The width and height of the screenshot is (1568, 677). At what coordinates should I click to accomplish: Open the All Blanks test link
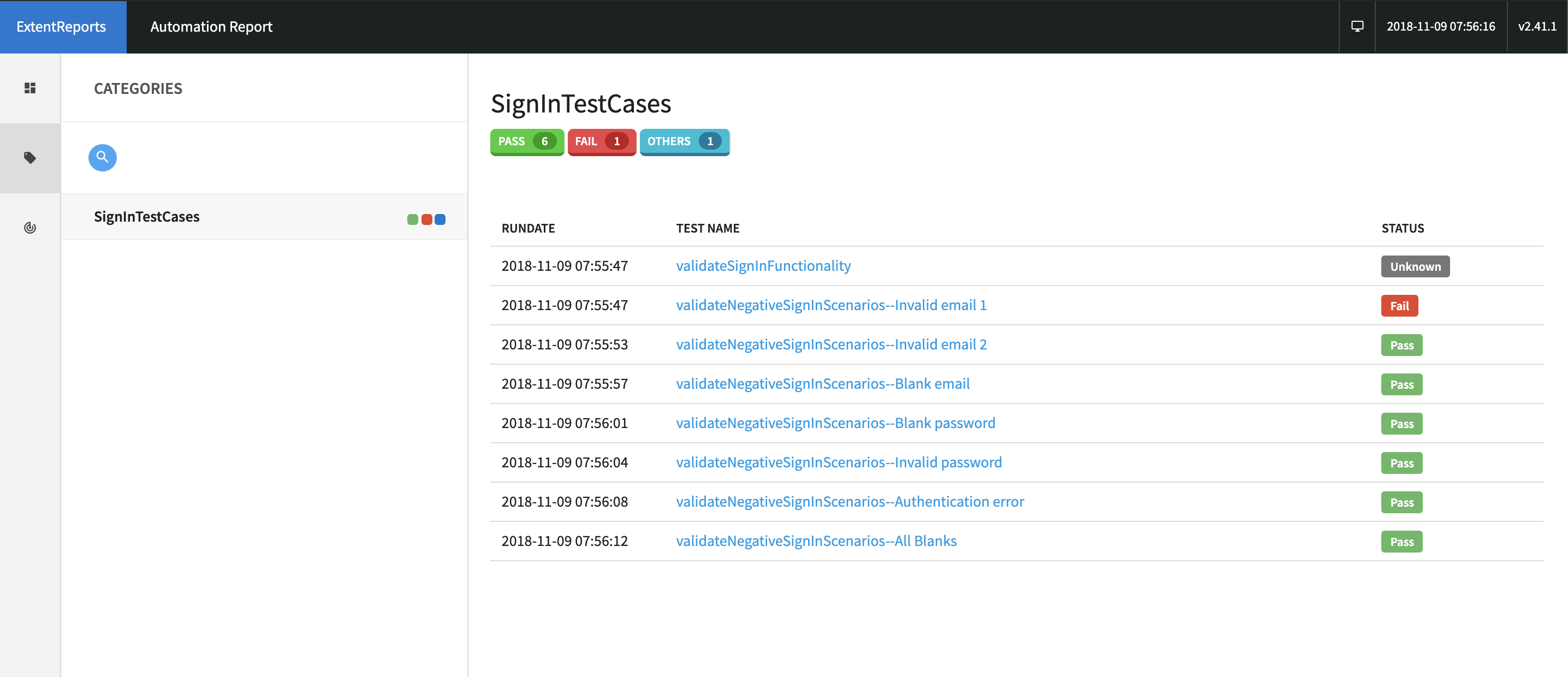coord(816,541)
